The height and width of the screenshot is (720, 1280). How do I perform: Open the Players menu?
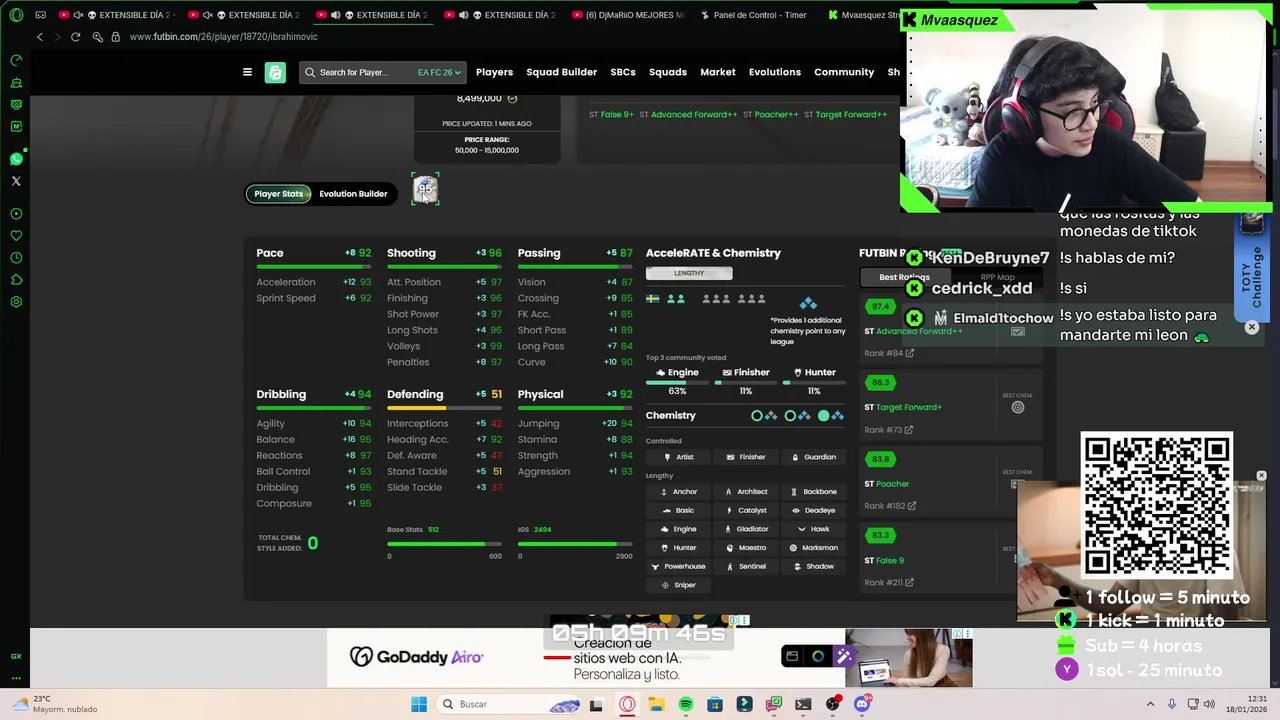(494, 72)
